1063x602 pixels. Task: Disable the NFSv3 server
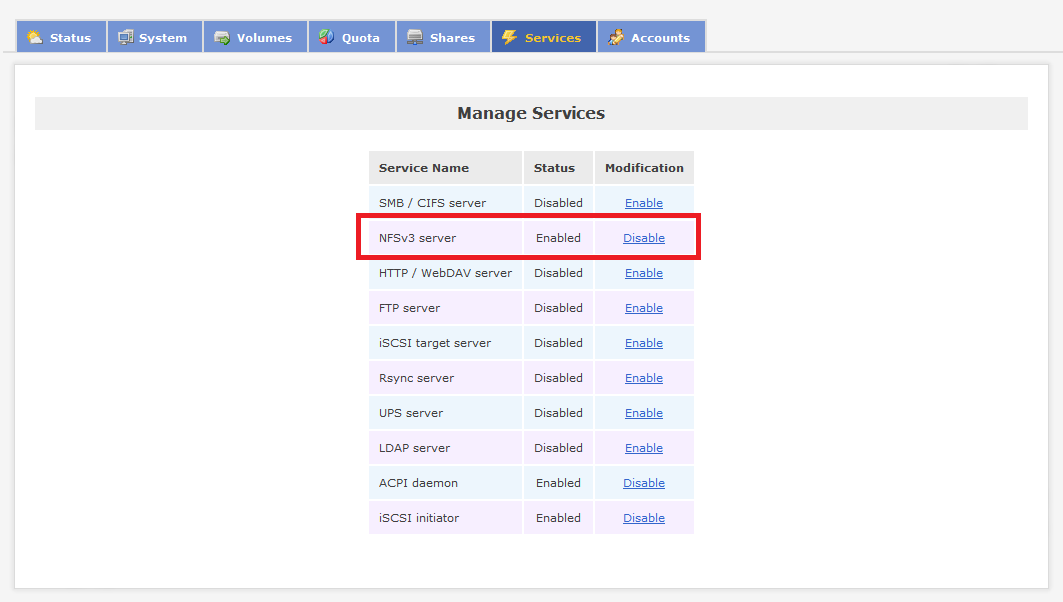644,238
